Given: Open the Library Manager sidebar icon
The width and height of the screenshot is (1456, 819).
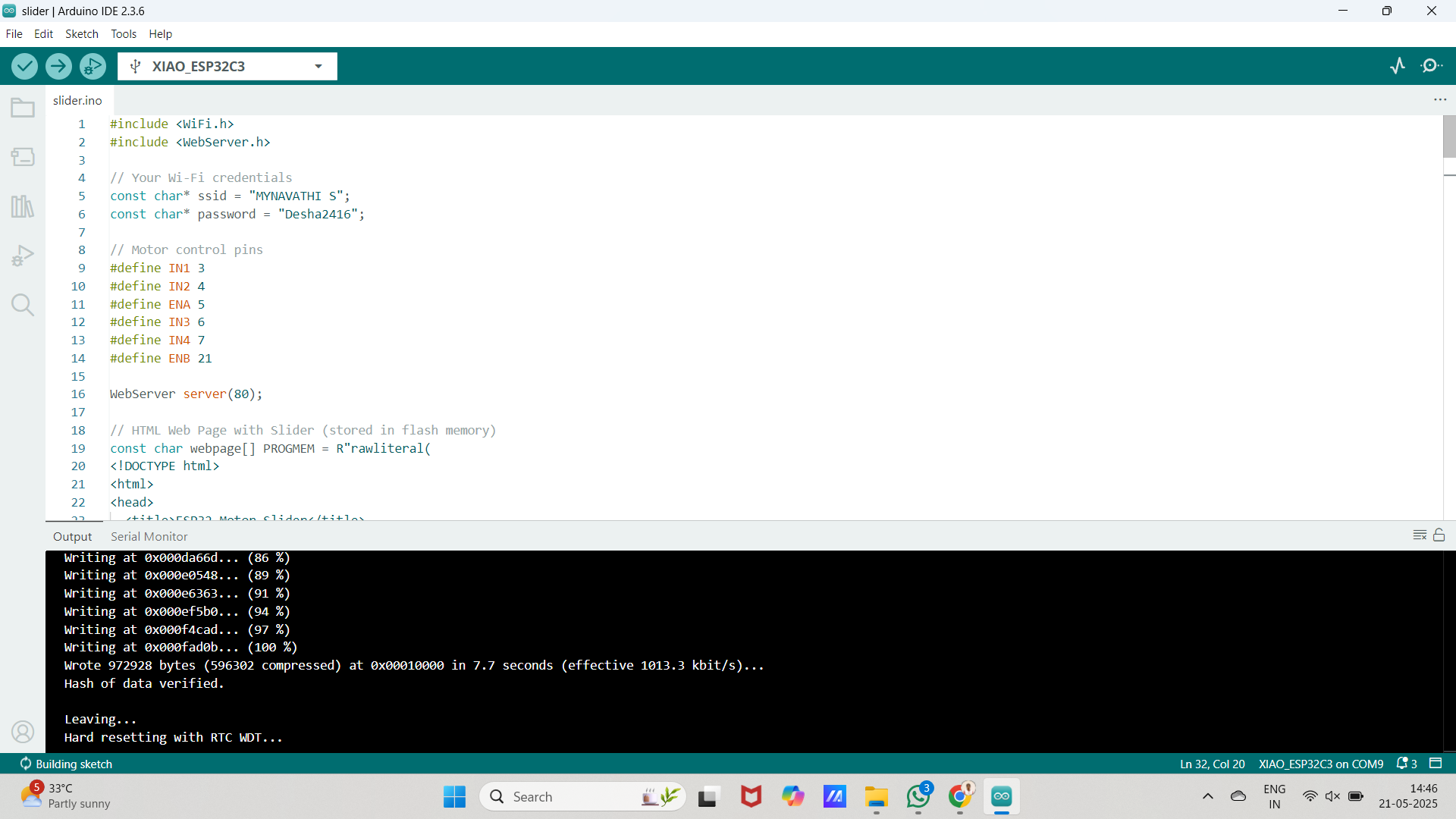Looking at the screenshot, I should click(x=23, y=206).
